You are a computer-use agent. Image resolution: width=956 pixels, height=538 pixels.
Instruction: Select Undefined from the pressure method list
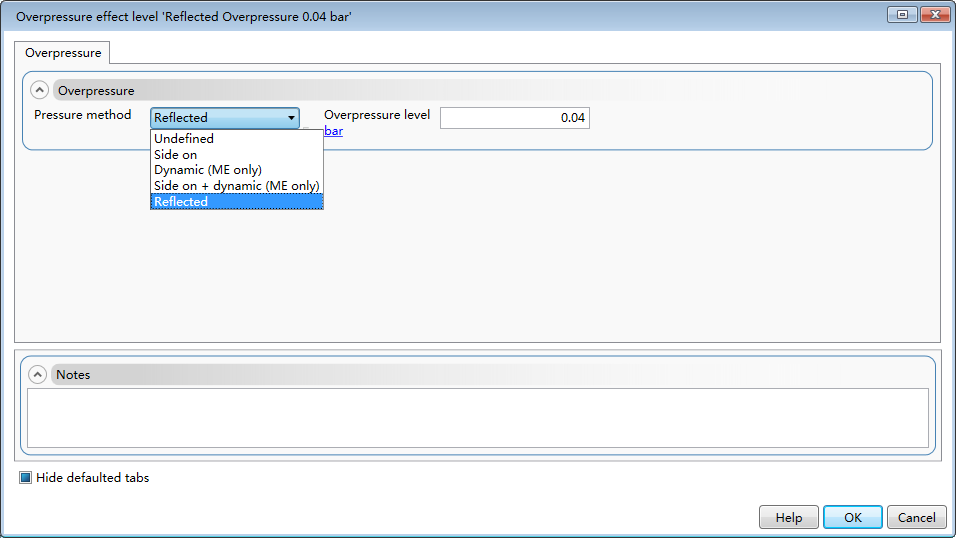pos(237,138)
